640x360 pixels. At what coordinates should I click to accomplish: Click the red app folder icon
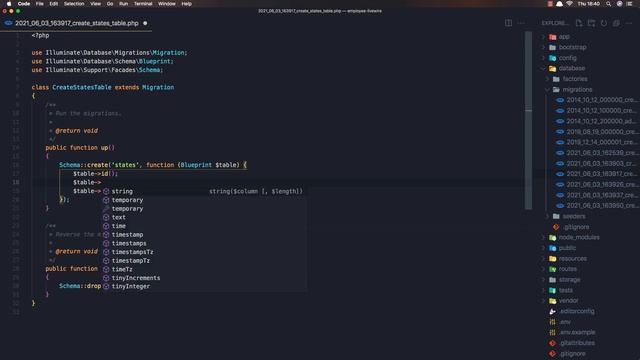[x=553, y=37]
